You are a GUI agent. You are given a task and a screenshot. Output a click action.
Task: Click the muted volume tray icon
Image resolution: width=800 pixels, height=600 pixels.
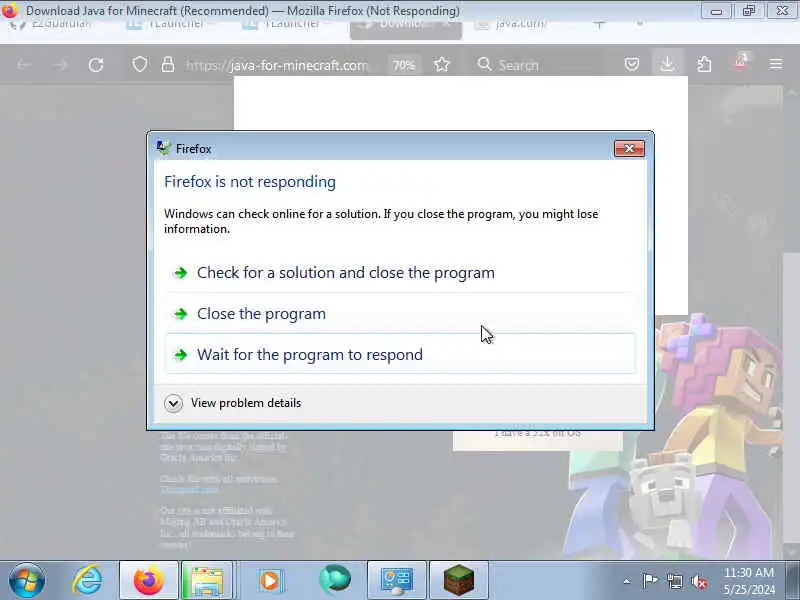pyautogui.click(x=699, y=581)
